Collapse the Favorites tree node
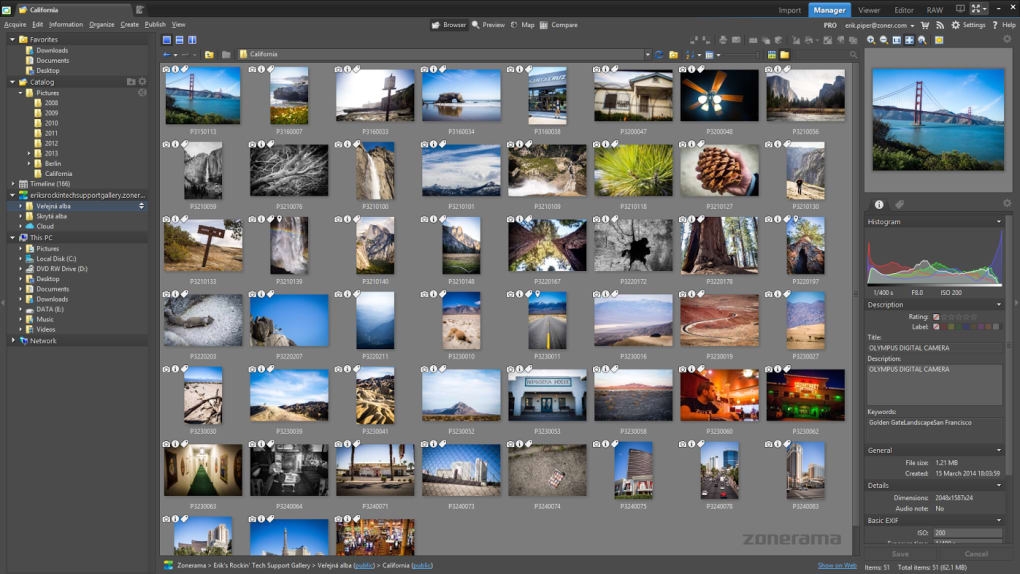This screenshot has height=574, width=1020. click(12, 40)
